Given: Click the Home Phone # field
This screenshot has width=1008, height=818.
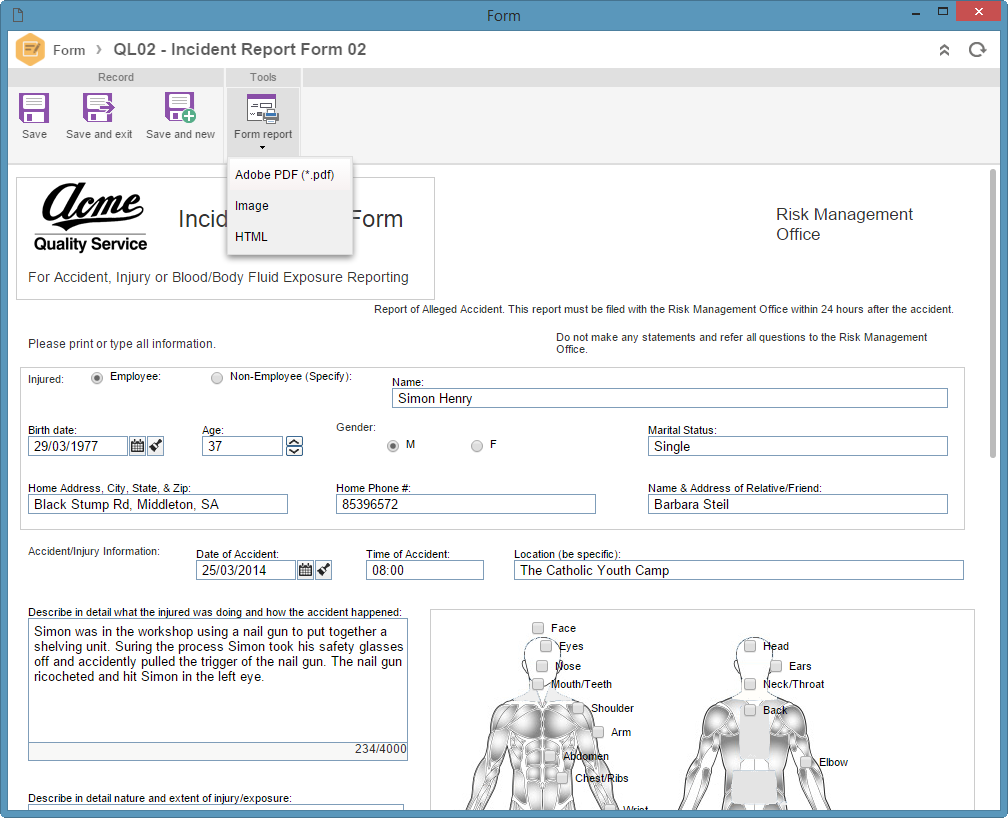Looking at the screenshot, I should coord(465,504).
